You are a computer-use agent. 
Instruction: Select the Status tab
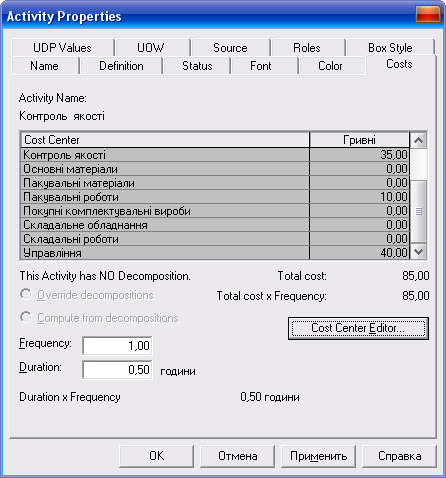click(x=197, y=66)
